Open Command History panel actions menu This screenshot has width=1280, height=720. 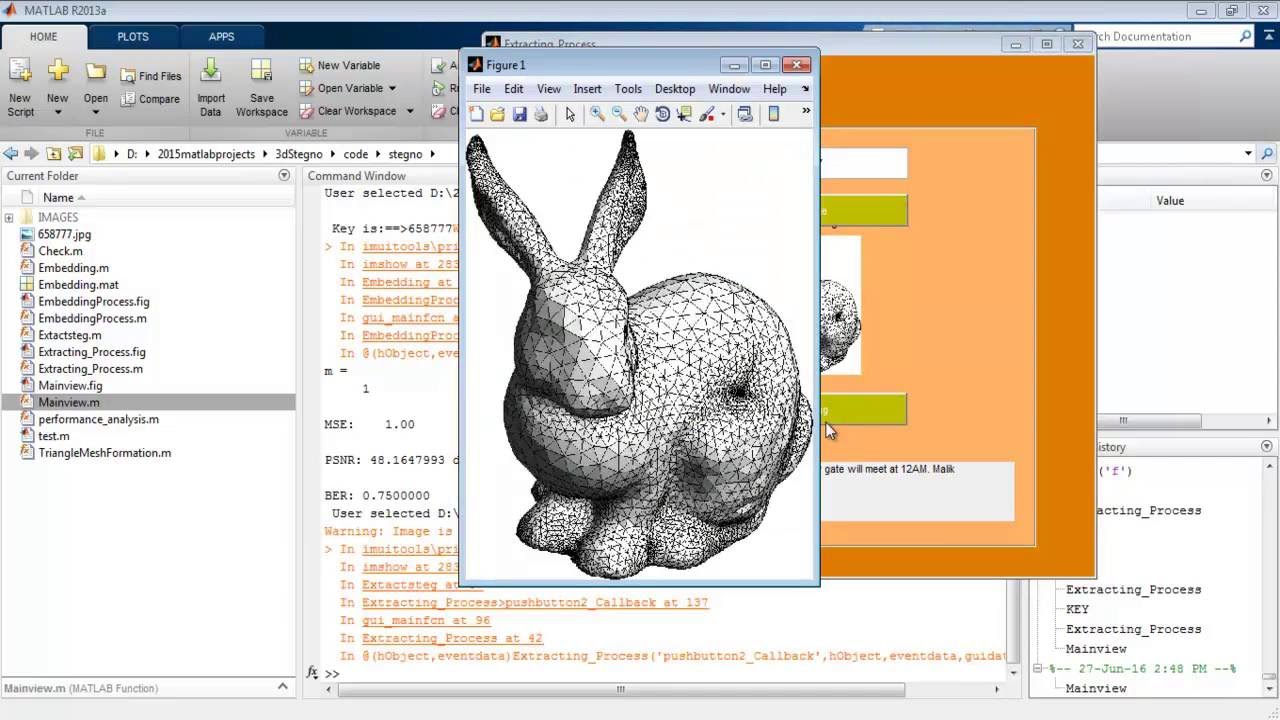[1266, 447]
